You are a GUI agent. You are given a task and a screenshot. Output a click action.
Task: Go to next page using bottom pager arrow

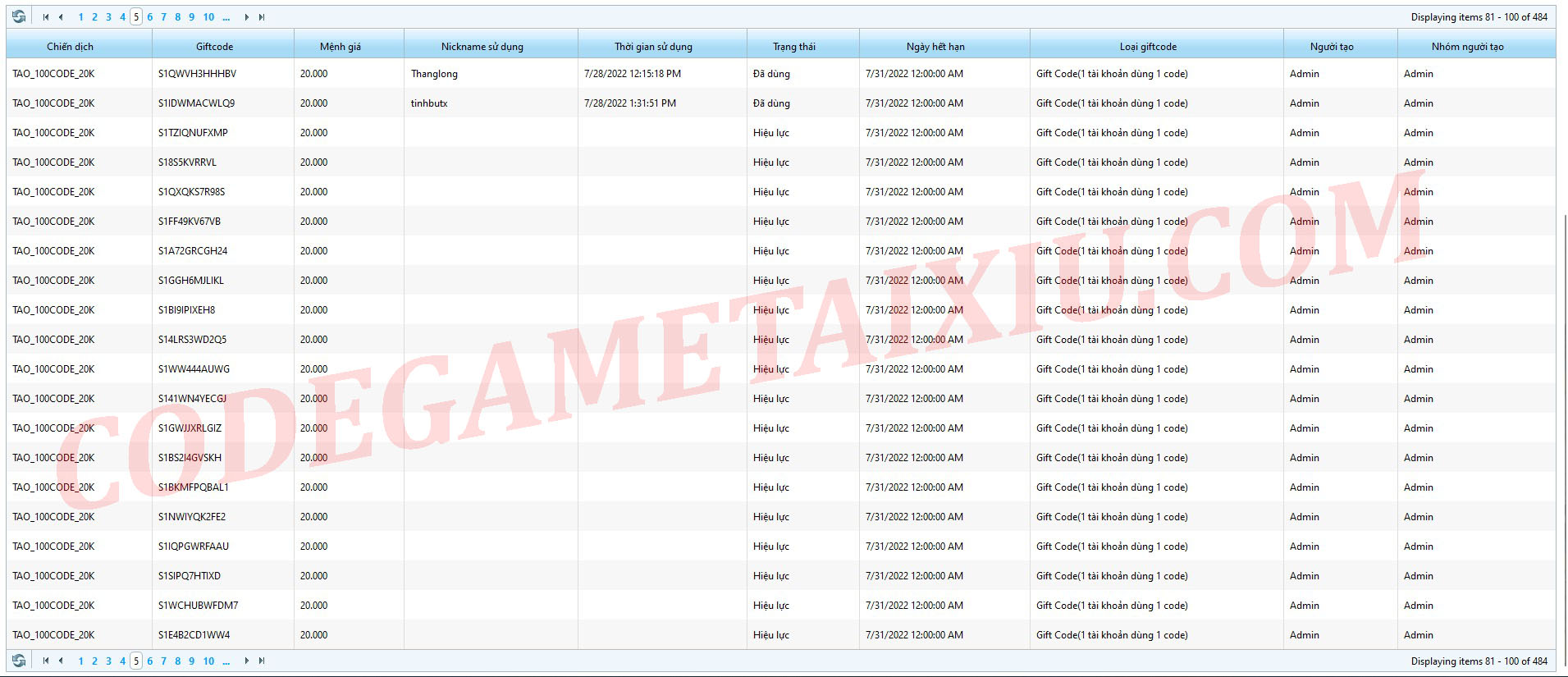[x=246, y=661]
